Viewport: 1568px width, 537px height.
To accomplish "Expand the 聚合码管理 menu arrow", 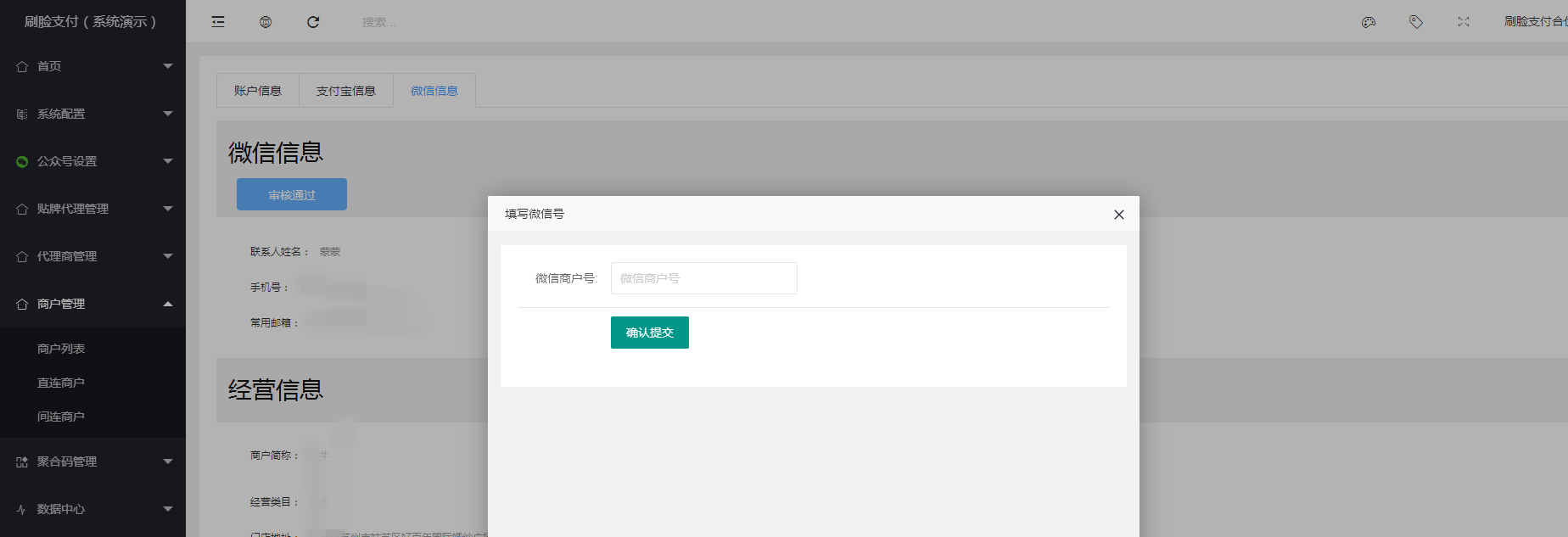I will click(168, 461).
